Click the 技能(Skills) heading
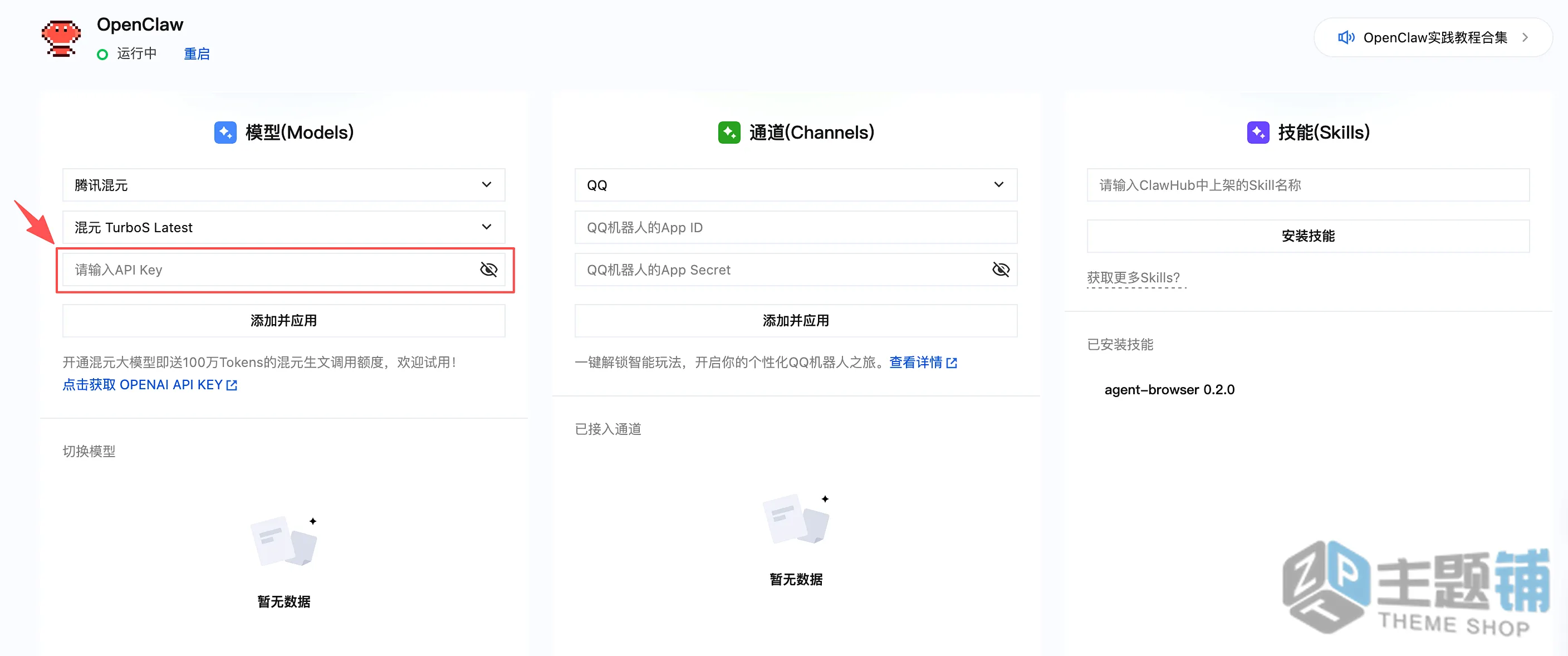1568x656 pixels. coord(1324,132)
